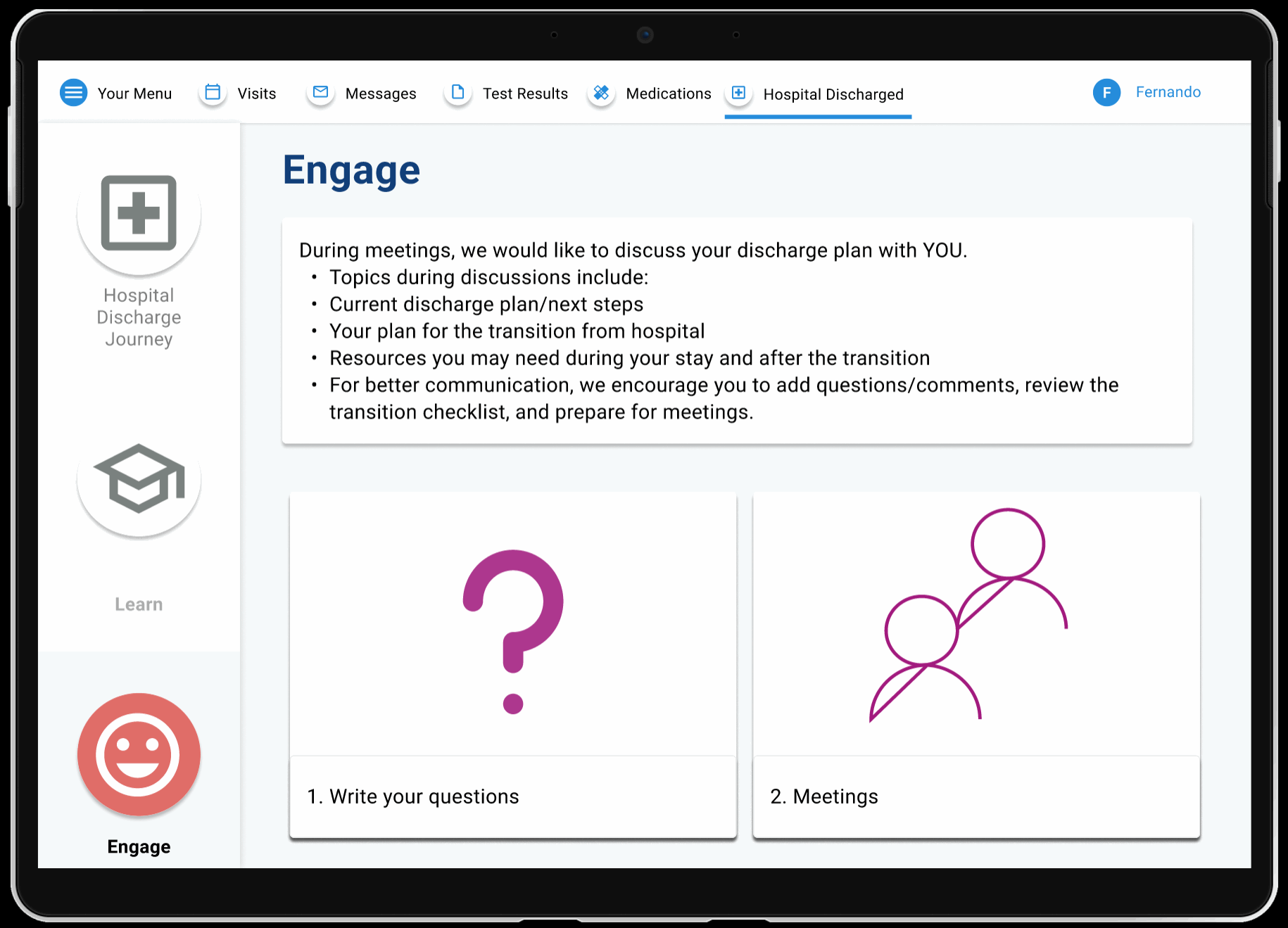Click the Messages envelope icon

[320, 93]
